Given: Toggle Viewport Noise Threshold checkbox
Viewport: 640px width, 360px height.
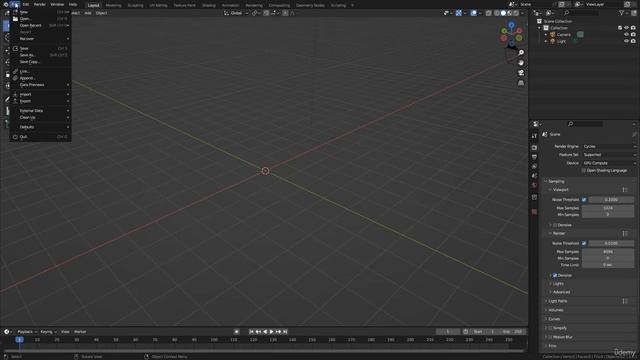Looking at the screenshot, I should pyautogui.click(x=584, y=200).
